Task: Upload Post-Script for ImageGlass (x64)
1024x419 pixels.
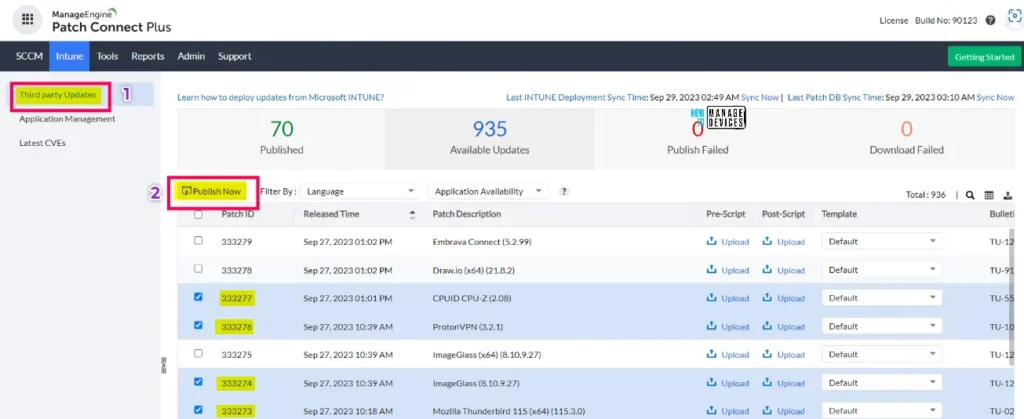Action: click(784, 355)
